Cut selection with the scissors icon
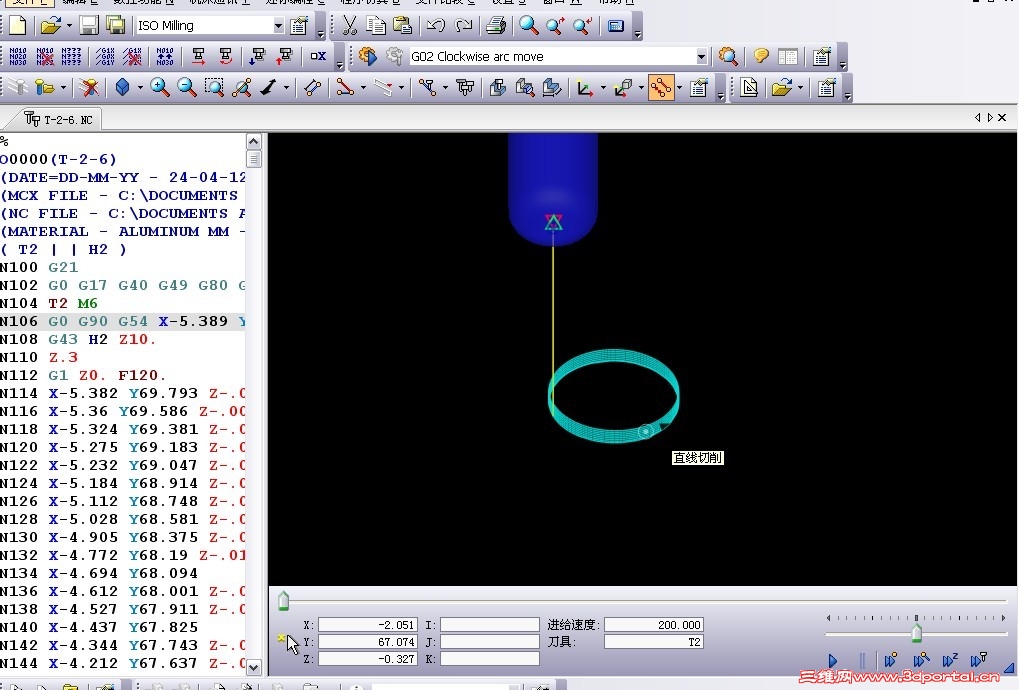The height and width of the screenshot is (690, 1019). (x=350, y=25)
